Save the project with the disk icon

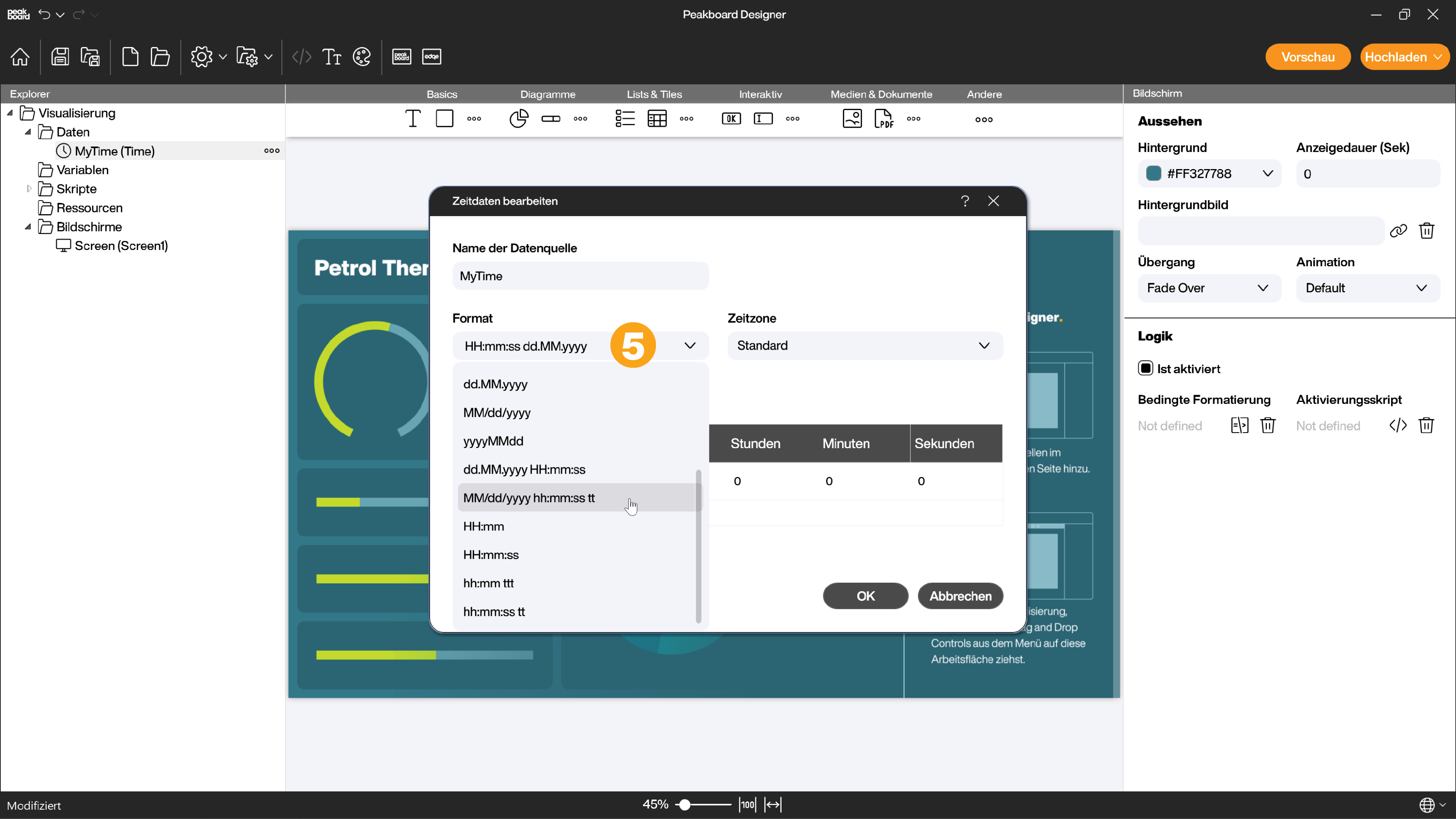tap(60, 57)
